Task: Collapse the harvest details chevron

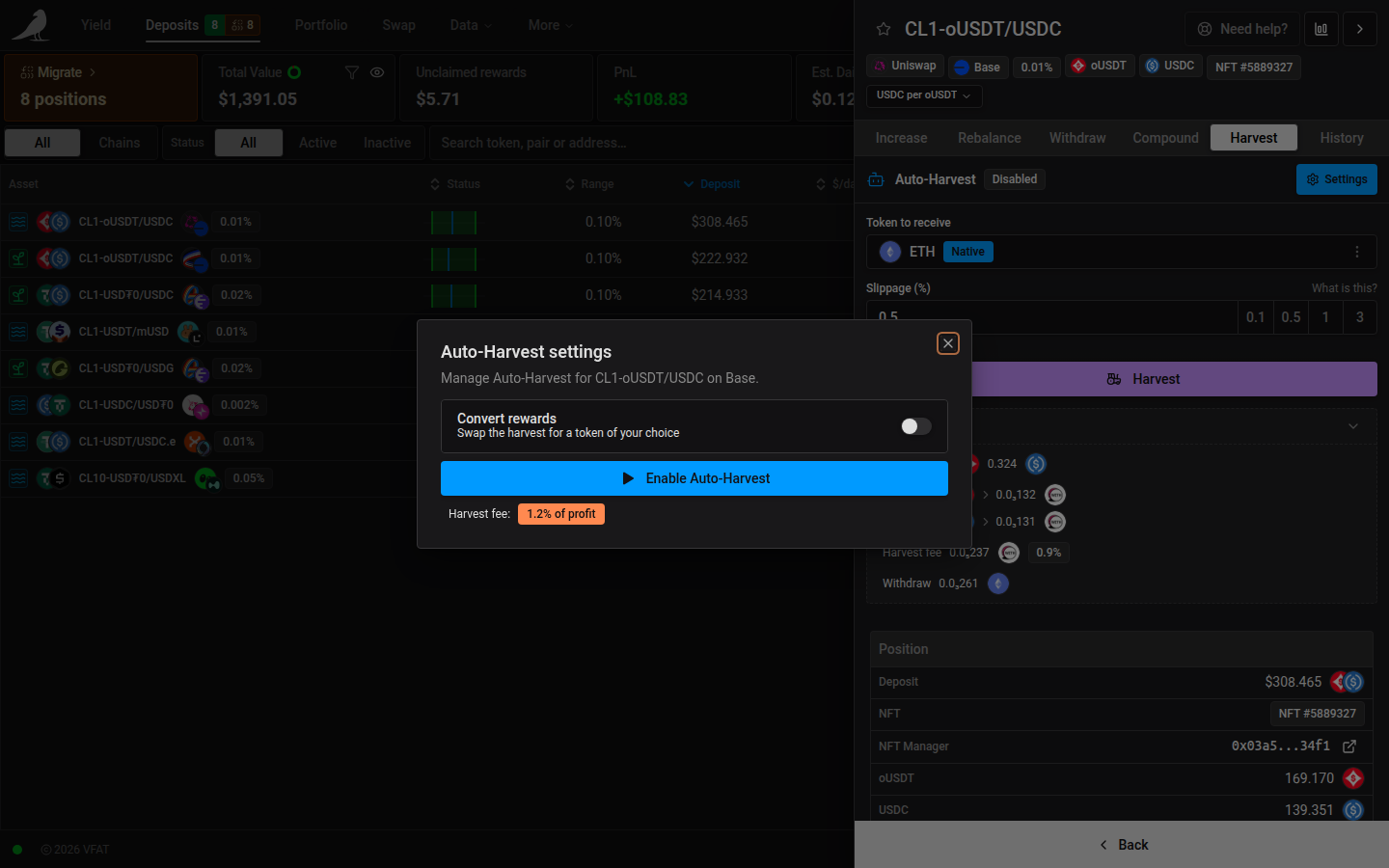Action: pyautogui.click(x=1353, y=426)
